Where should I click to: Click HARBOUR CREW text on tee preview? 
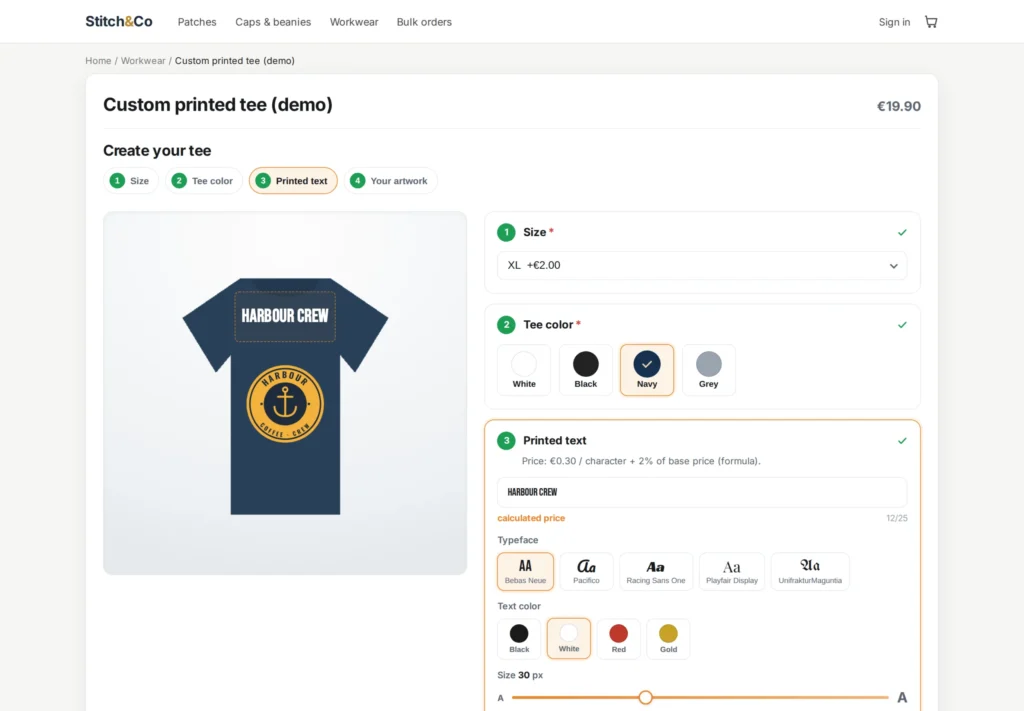(285, 316)
